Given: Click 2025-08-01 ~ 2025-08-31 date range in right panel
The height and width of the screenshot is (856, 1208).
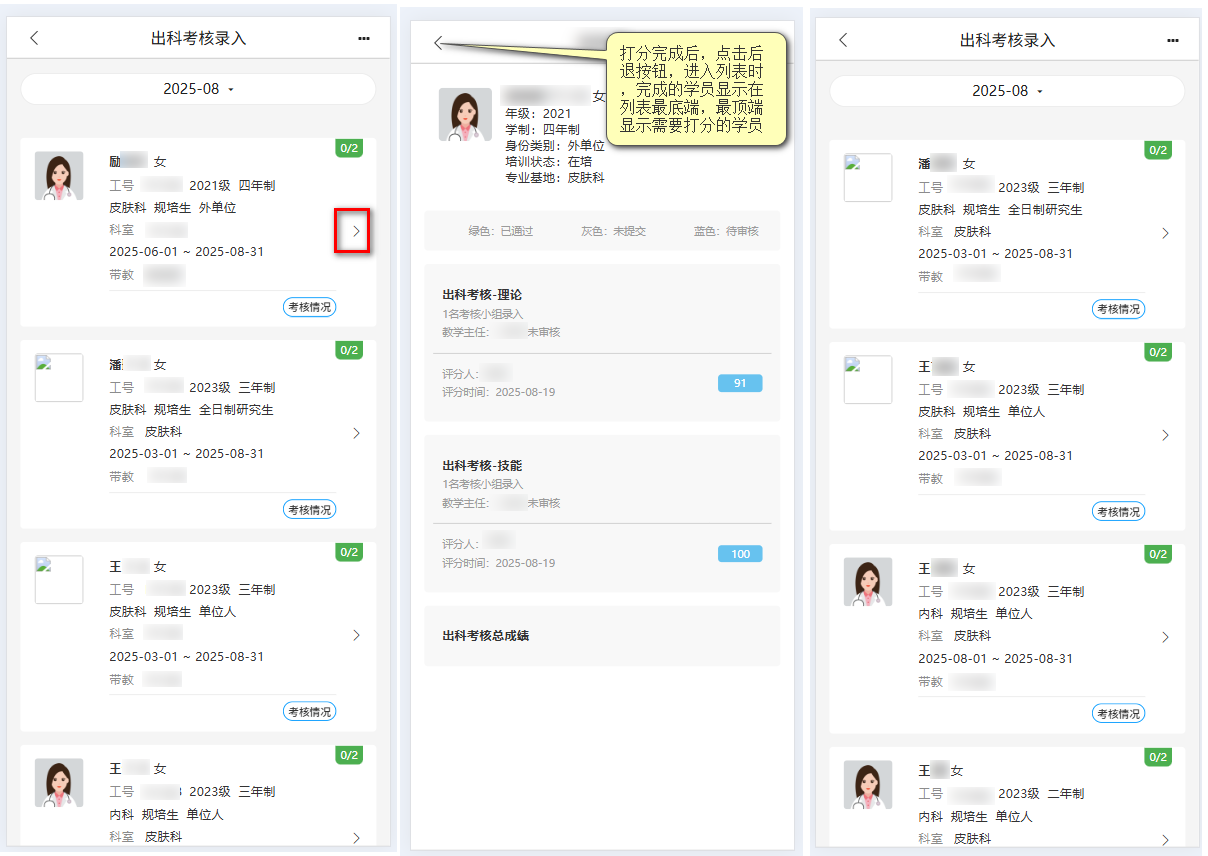Looking at the screenshot, I should pyautogui.click(x=996, y=658).
